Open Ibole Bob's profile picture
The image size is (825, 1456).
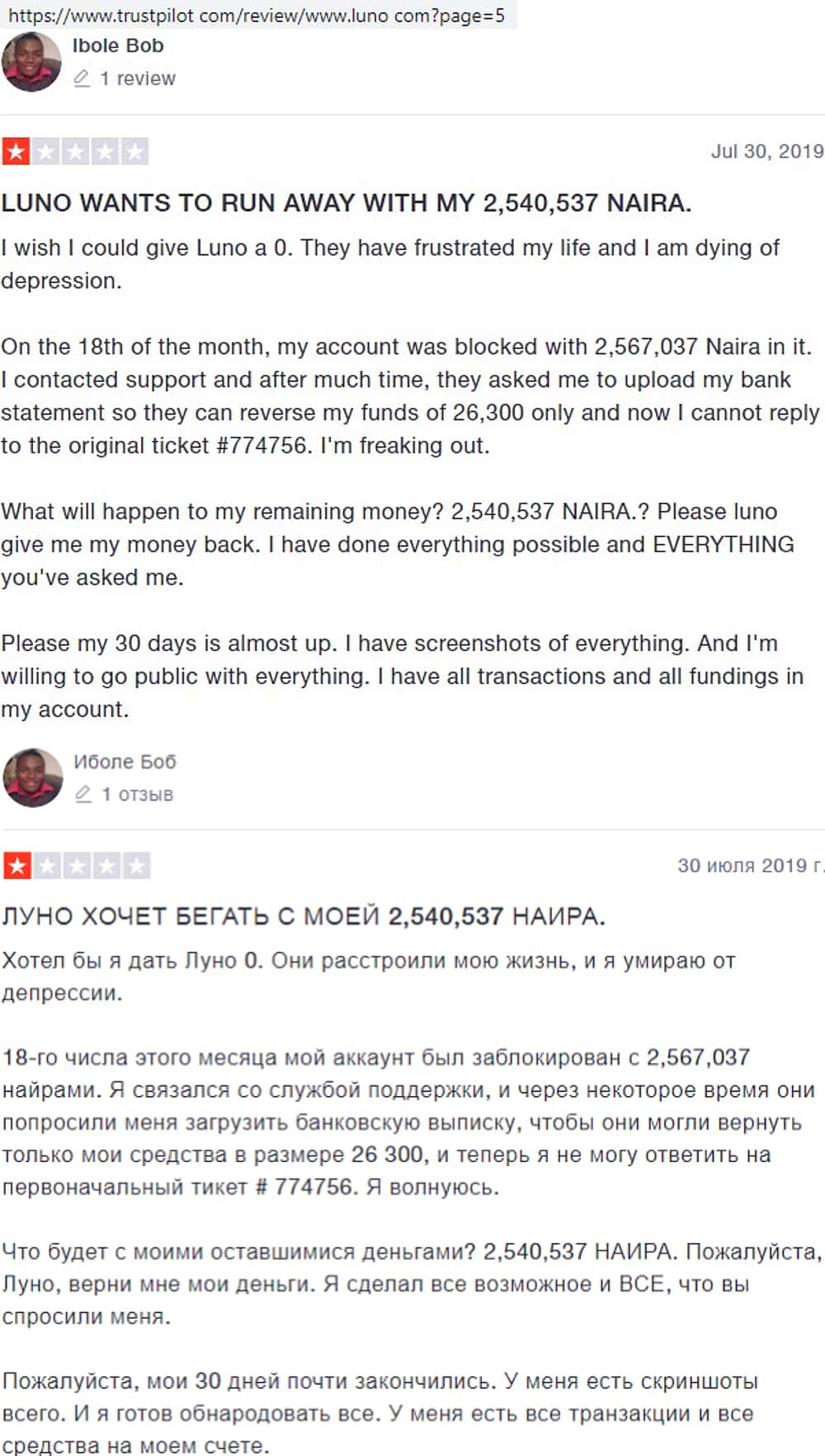coord(31,62)
